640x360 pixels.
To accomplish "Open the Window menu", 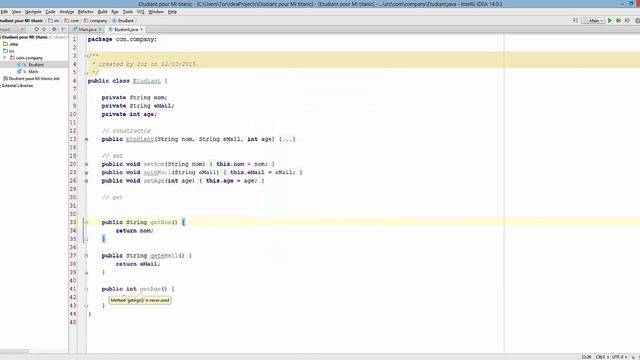I will [x=156, y=12].
